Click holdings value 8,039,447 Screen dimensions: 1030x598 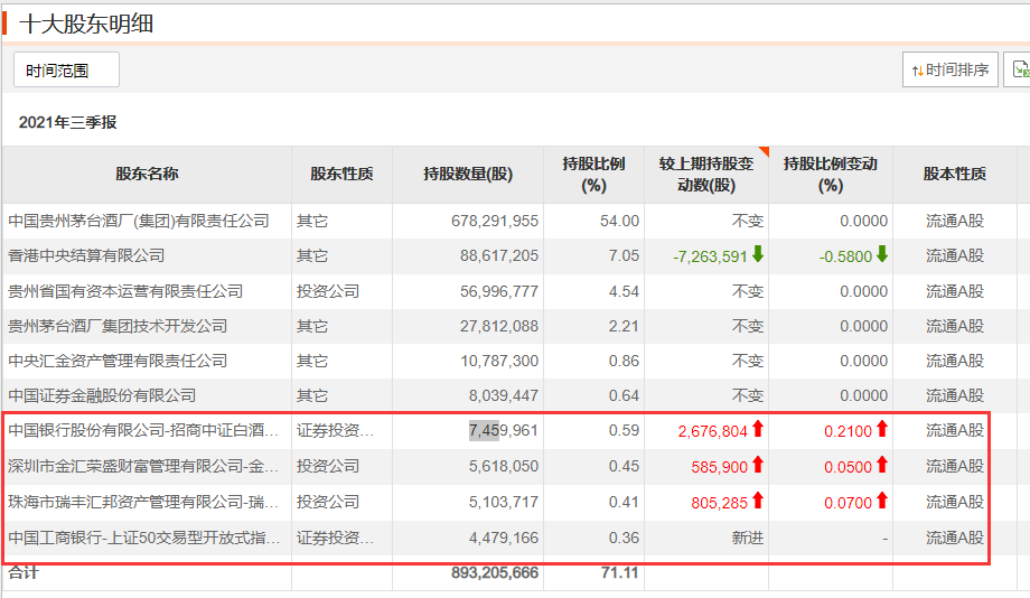pos(503,396)
